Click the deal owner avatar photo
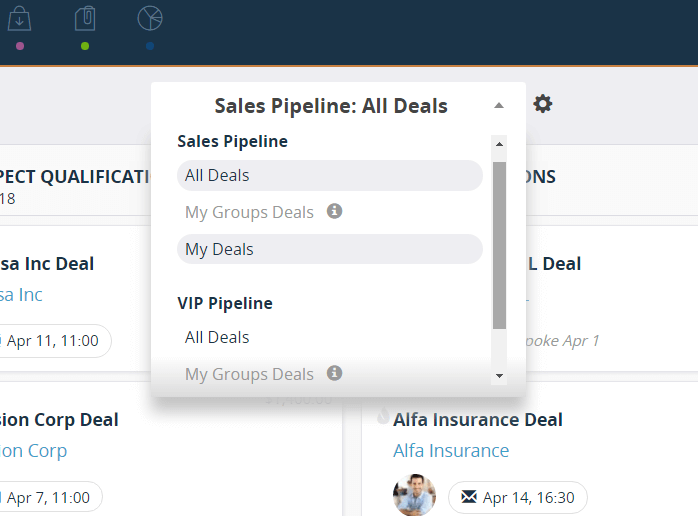 click(414, 496)
